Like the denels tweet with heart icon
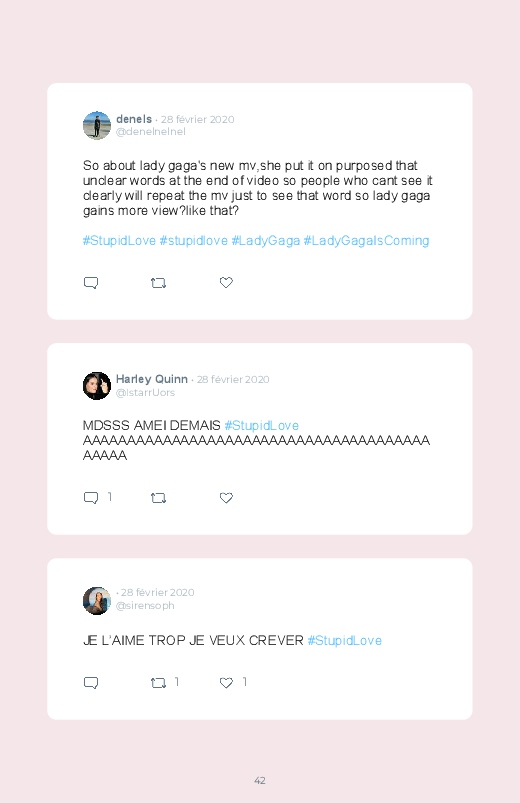Screen dimensions: 520x803 tap(226, 282)
